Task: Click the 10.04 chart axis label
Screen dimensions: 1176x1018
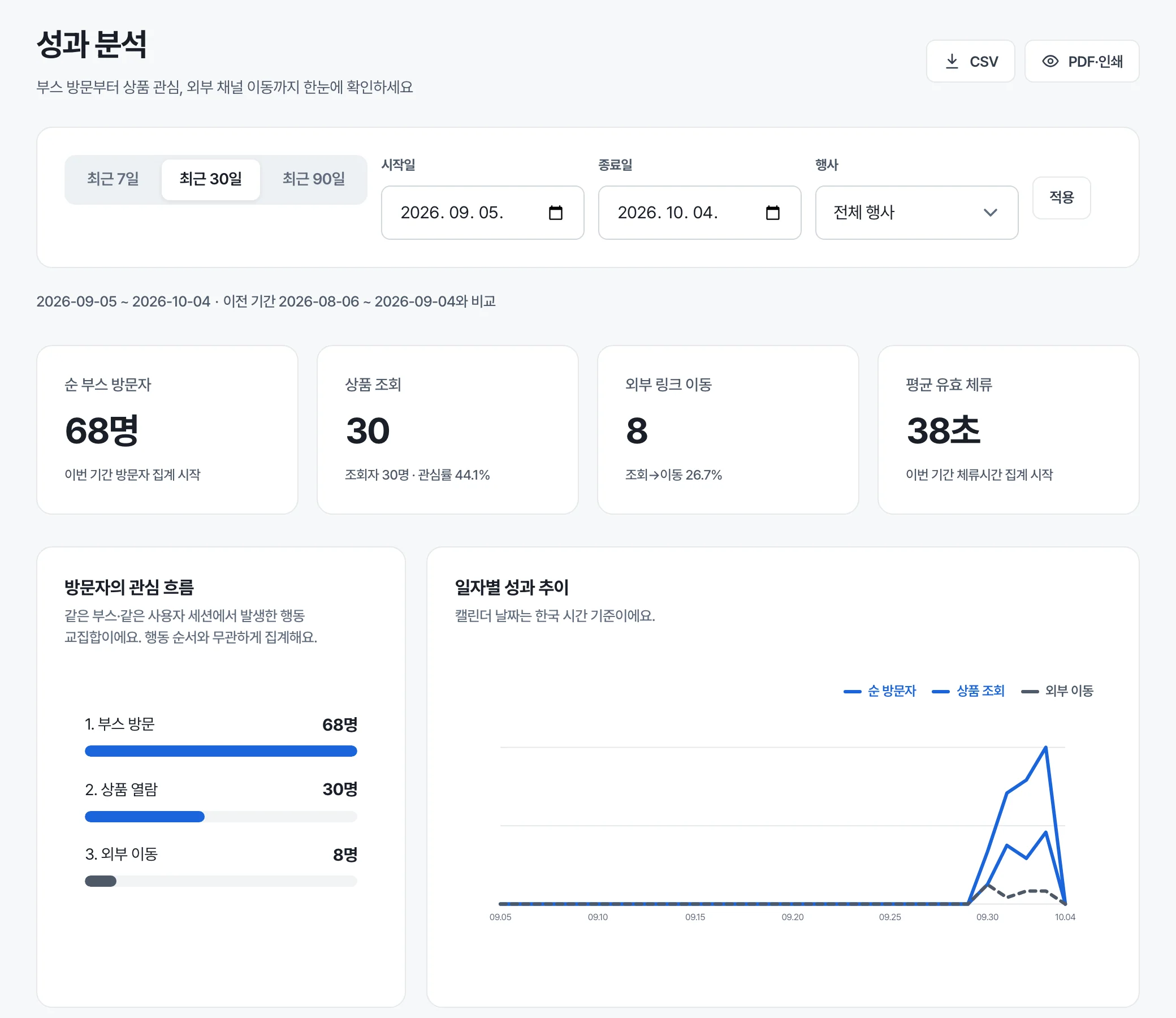Action: (x=1065, y=917)
